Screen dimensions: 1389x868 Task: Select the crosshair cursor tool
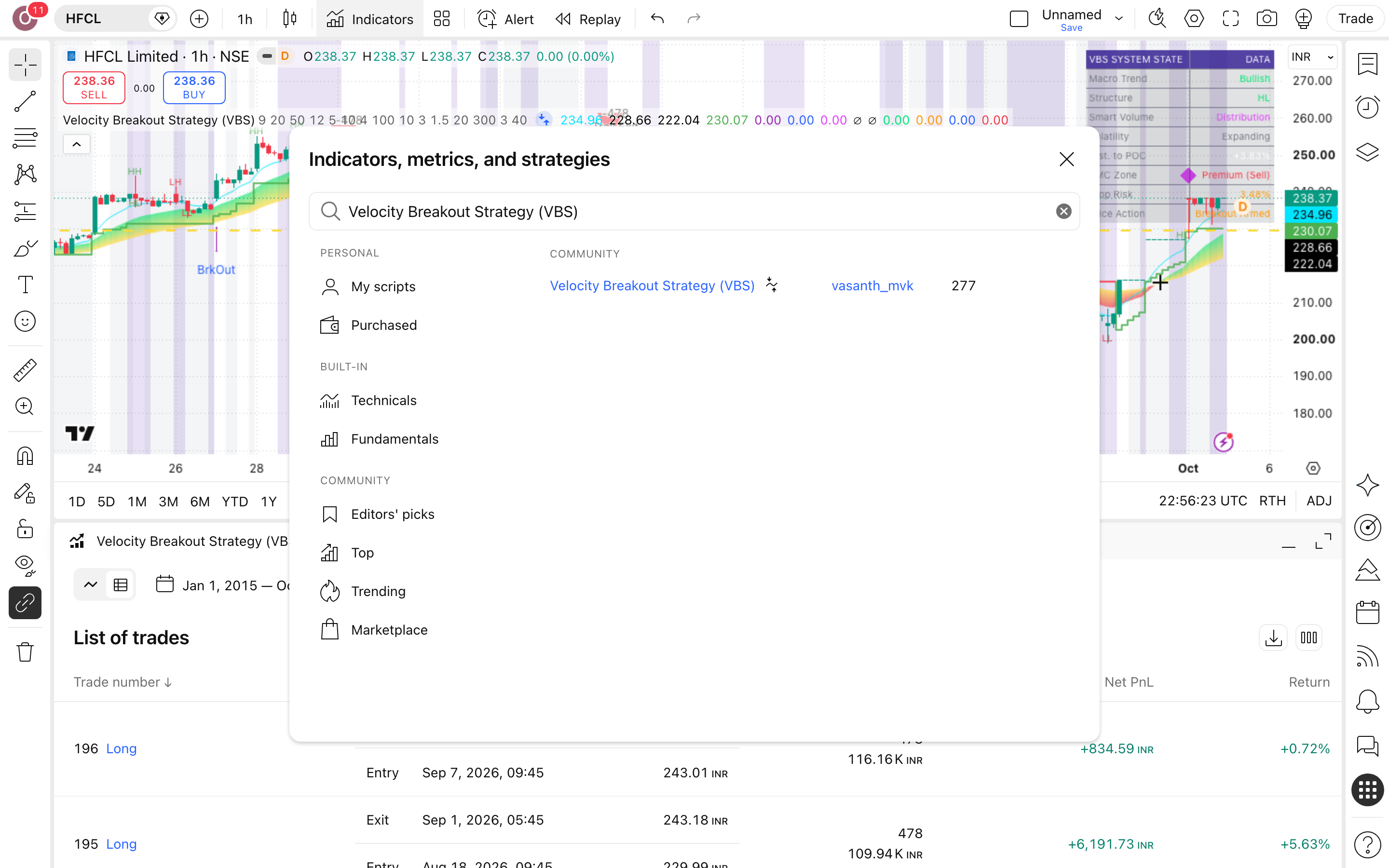tap(25, 65)
